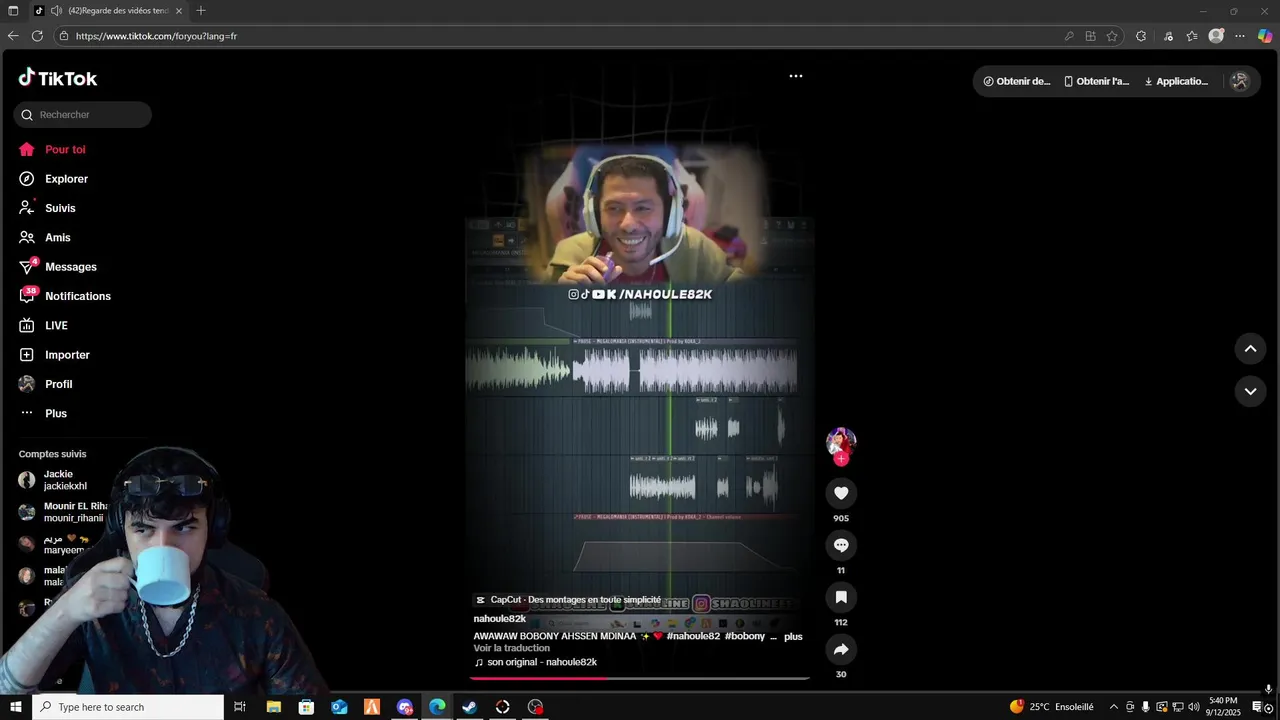Open the nahoule82k username link
Screen dimensions: 1280x720
500,619
